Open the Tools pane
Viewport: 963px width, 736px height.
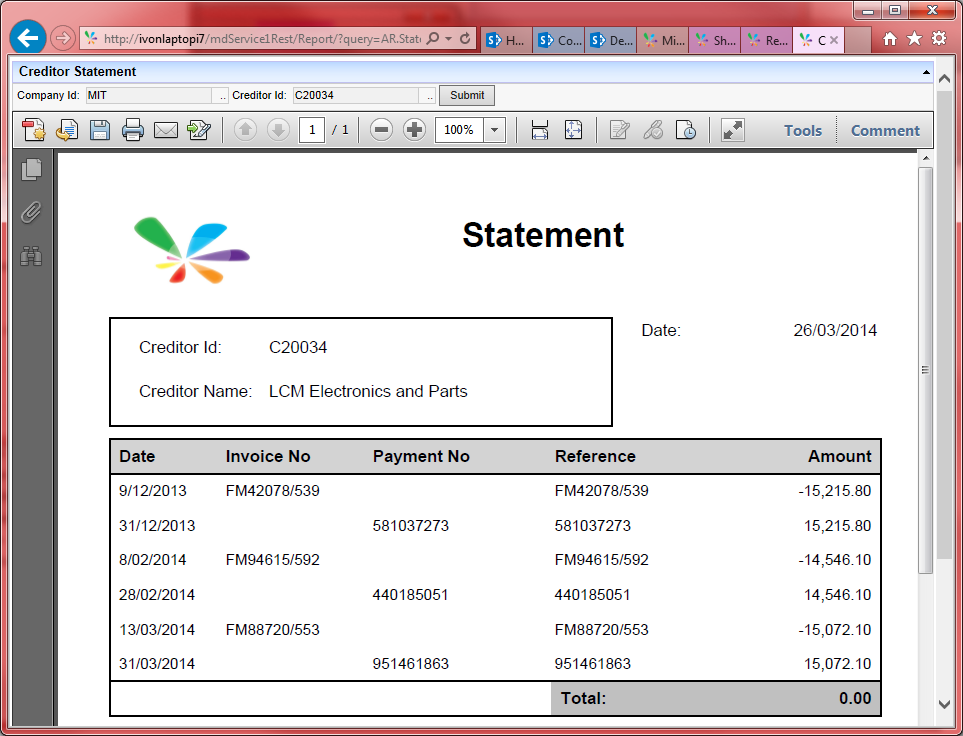[x=803, y=131]
